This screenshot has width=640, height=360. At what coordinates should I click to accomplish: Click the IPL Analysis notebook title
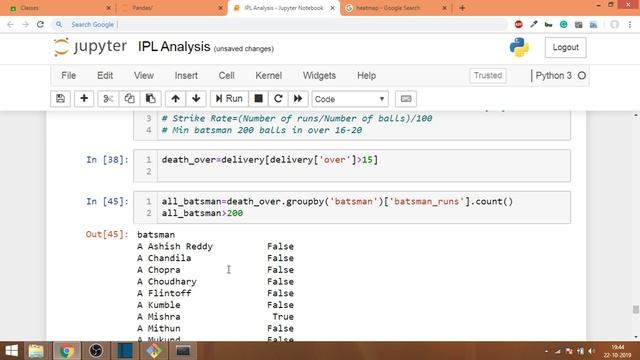click(174, 47)
